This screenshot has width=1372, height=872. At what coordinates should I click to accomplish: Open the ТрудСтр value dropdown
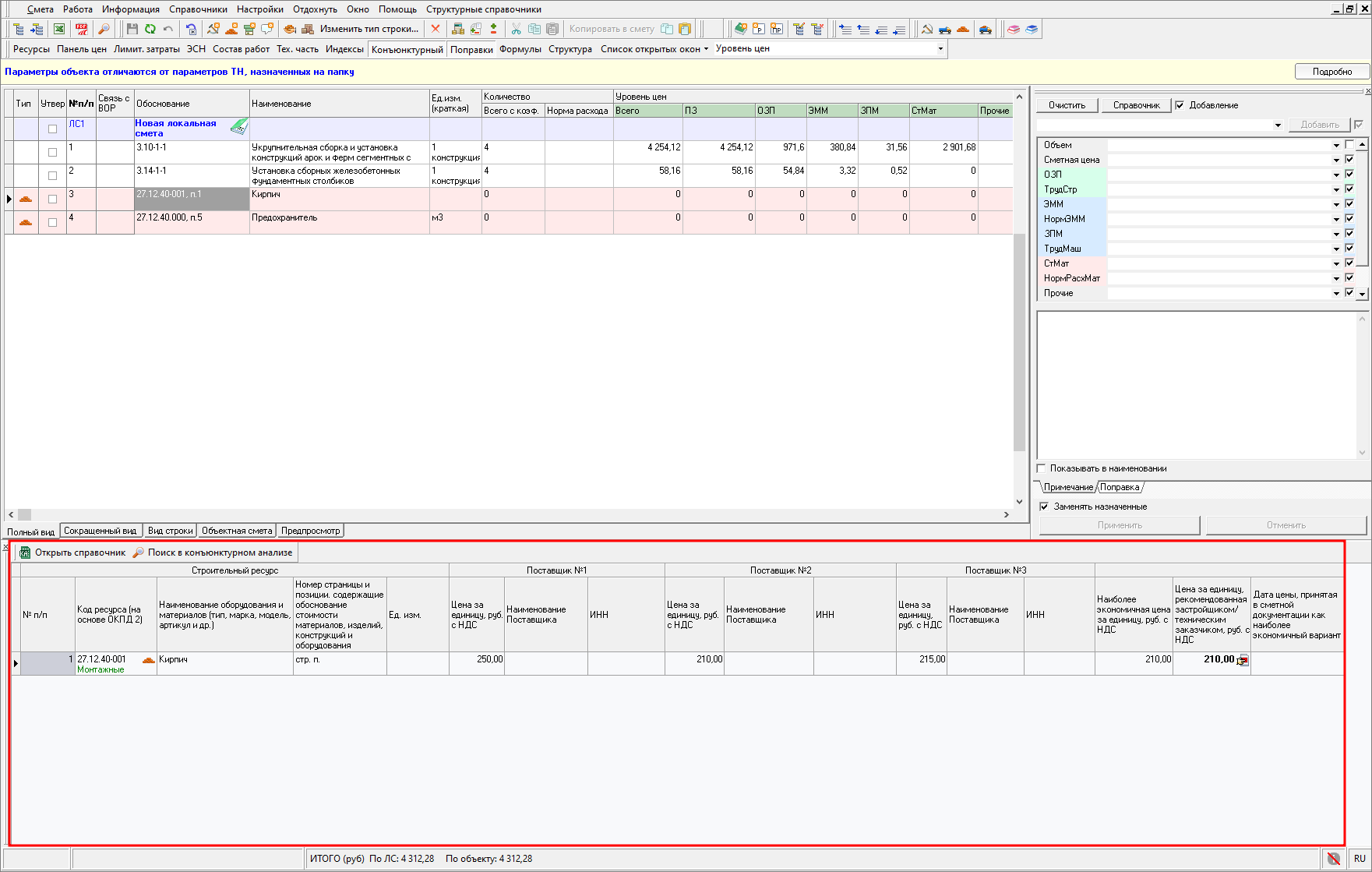pos(1336,190)
